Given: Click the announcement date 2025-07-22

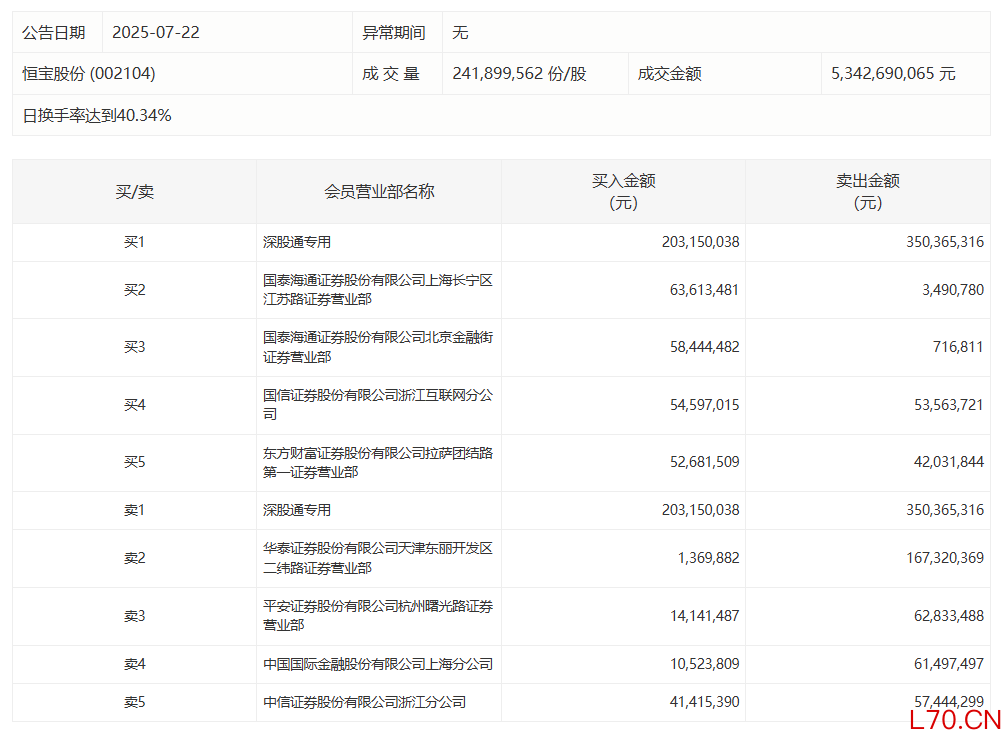Looking at the screenshot, I should coord(156,33).
